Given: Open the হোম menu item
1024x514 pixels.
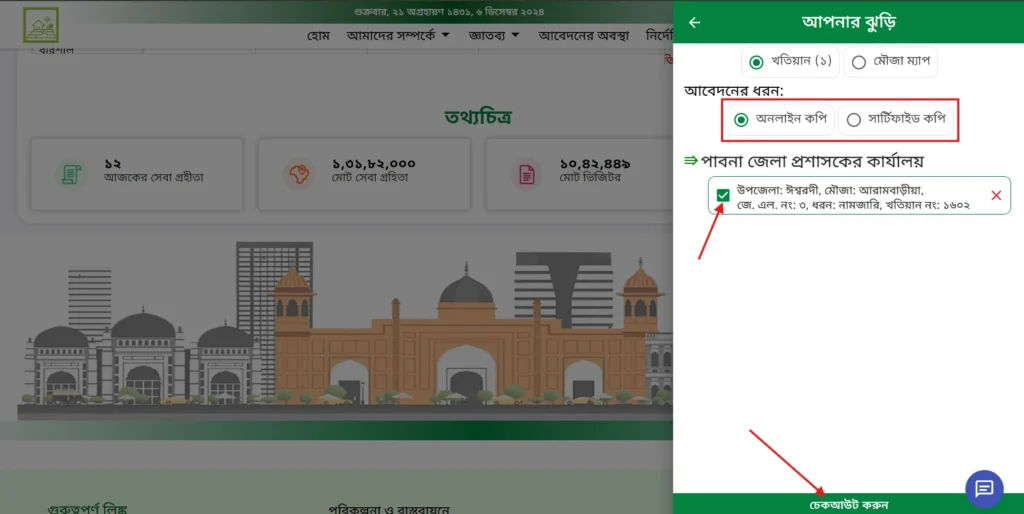Looking at the screenshot, I should click(319, 36).
